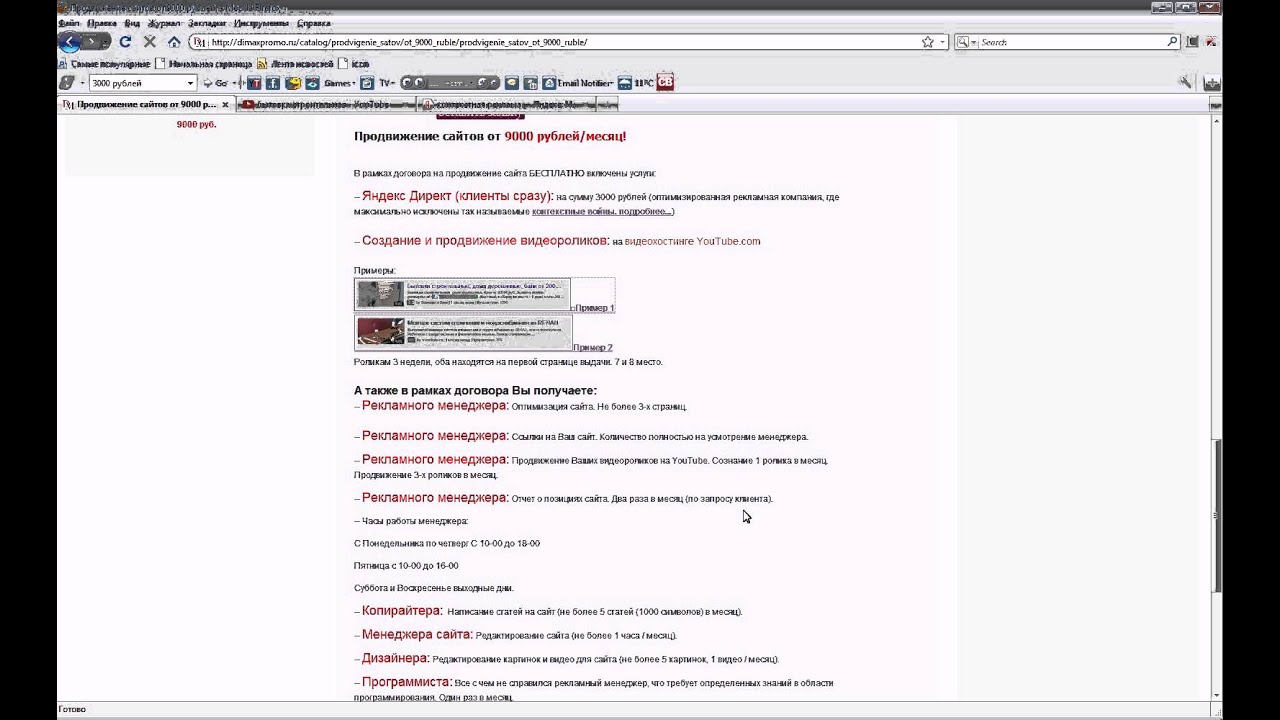The image size is (1280, 720).
Task: Click the YouTube toolbar icon
Action: tap(254, 83)
